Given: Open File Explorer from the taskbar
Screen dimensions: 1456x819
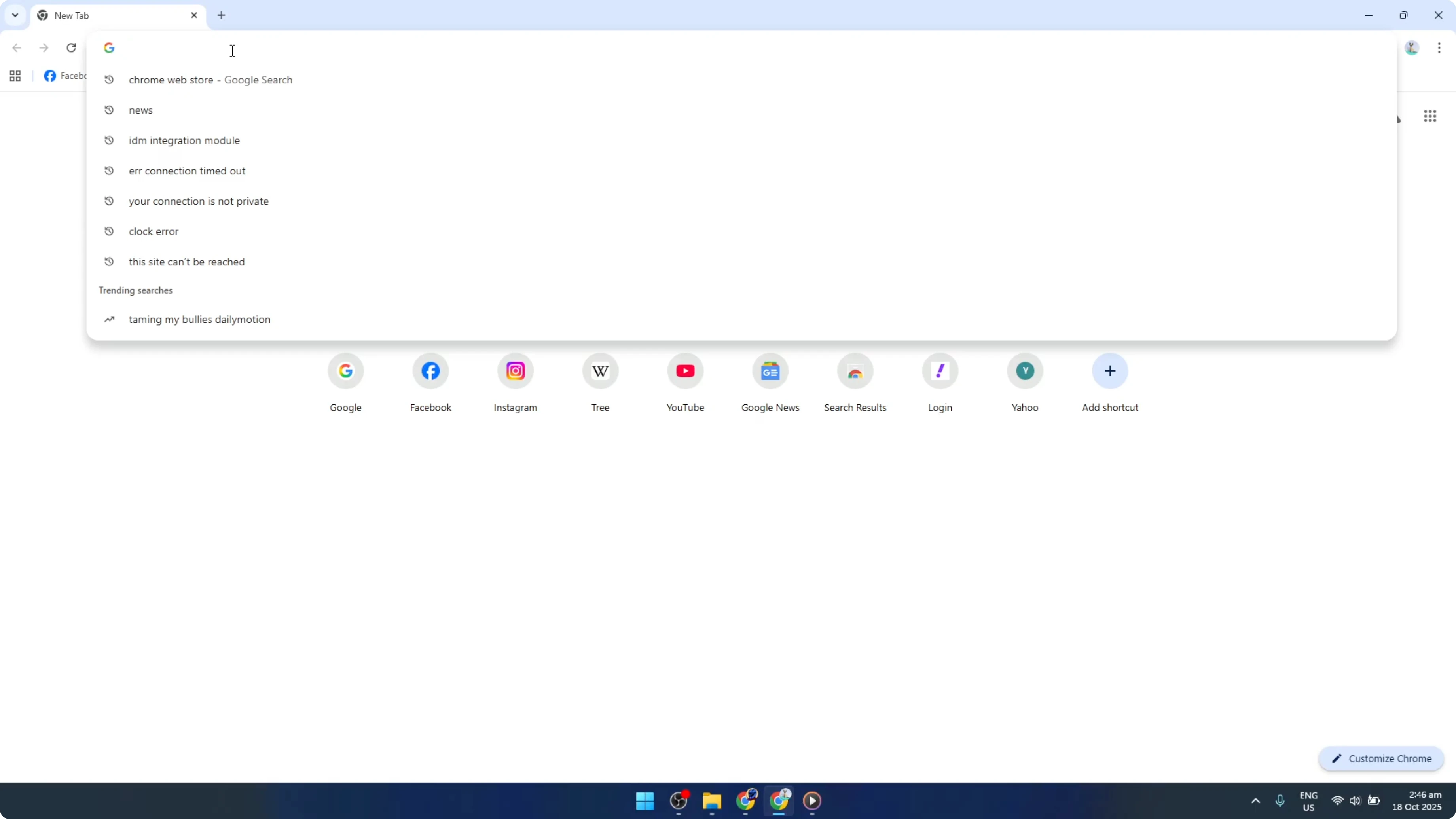Looking at the screenshot, I should 712,802.
